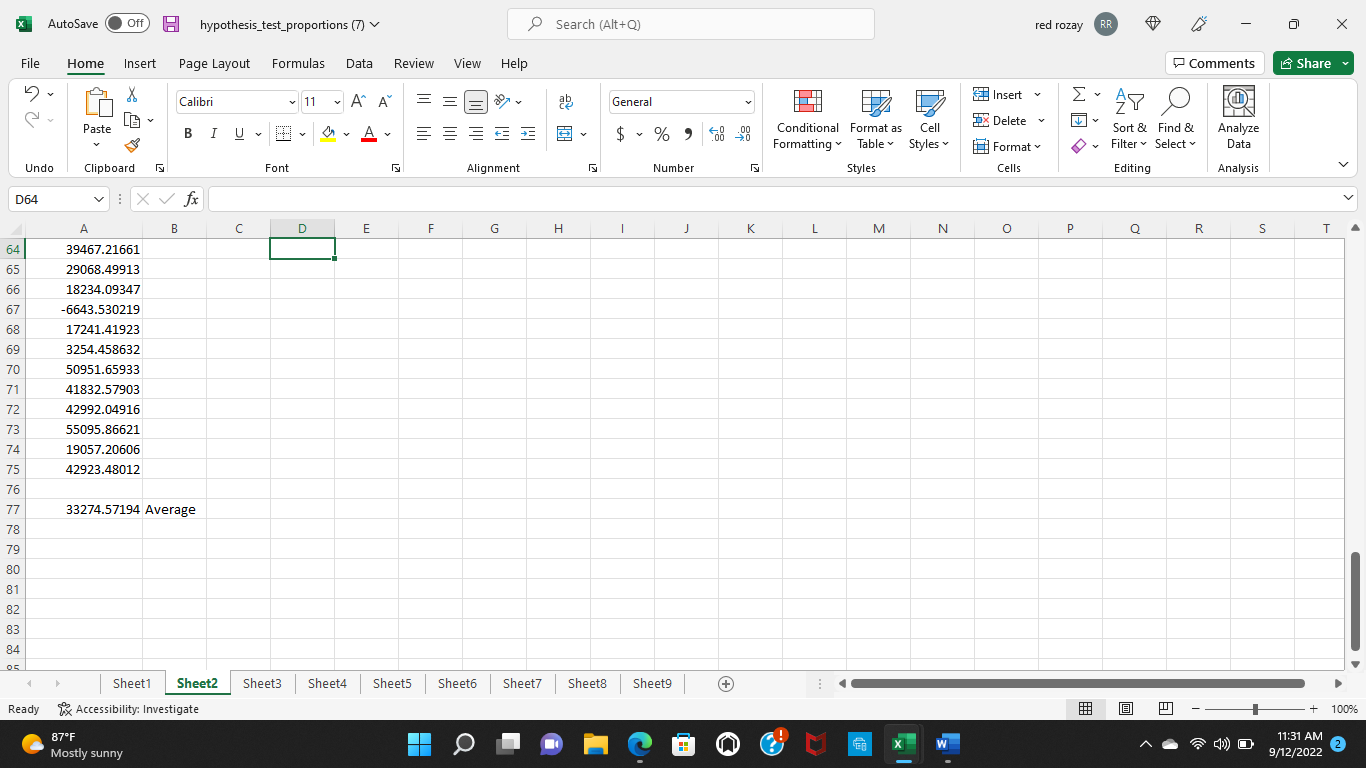
Task: Click the Increase Indent icon
Action: pyautogui.click(x=528, y=133)
